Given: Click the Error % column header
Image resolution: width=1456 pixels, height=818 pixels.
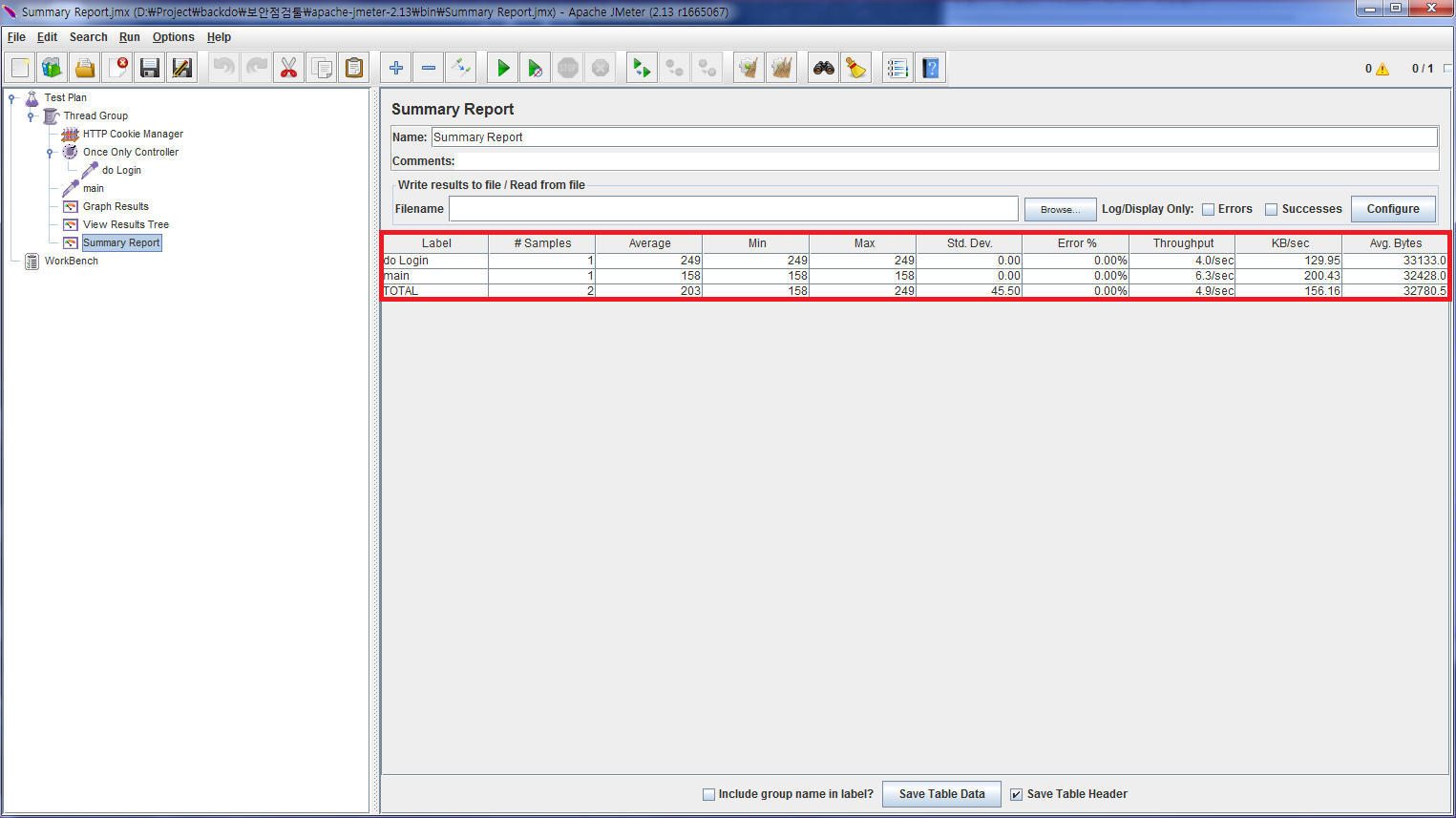Looking at the screenshot, I should pos(1076,243).
